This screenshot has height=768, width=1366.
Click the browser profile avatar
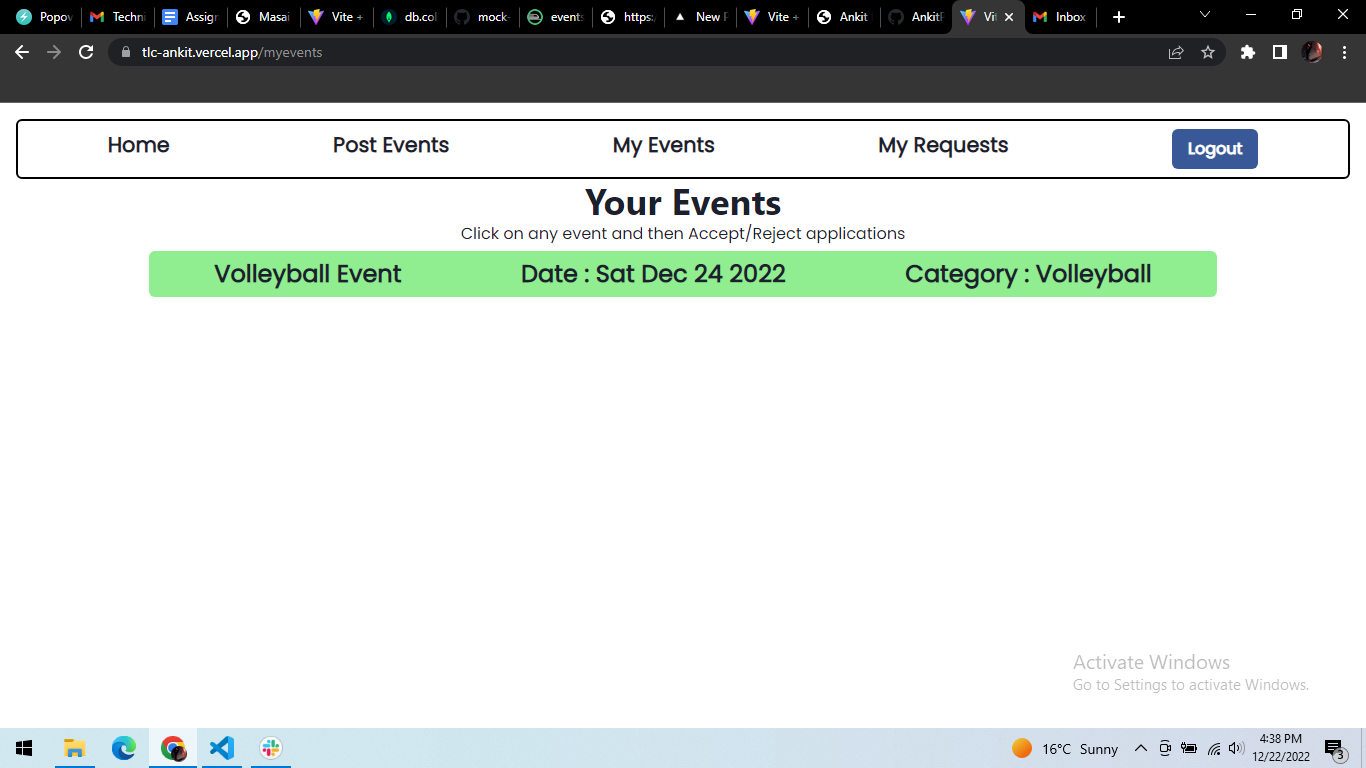[x=1312, y=51]
